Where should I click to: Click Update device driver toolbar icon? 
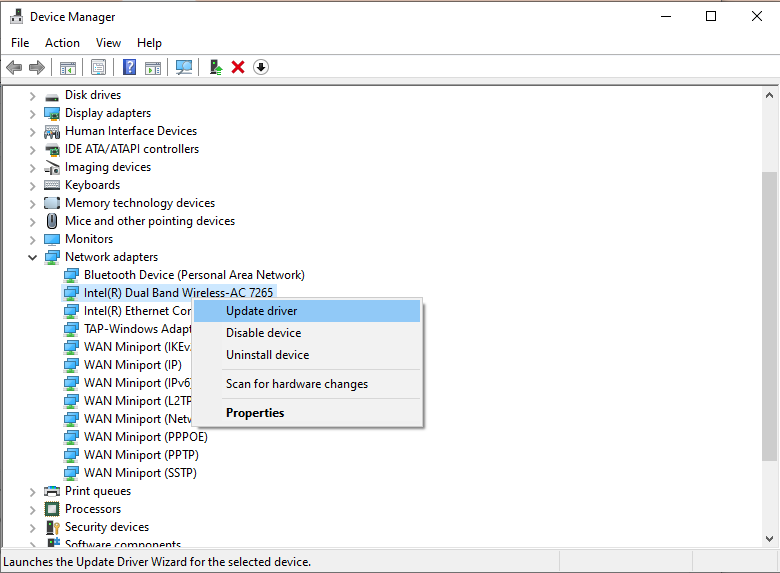pos(216,67)
